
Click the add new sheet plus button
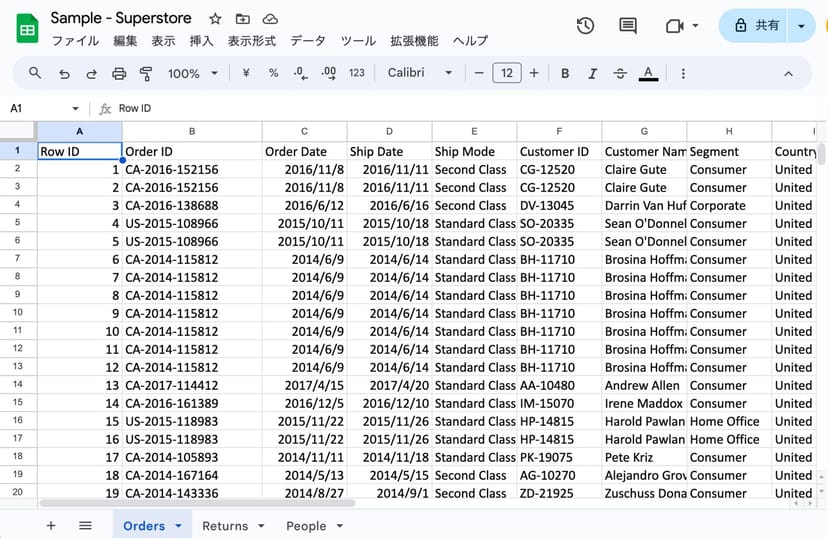[x=51, y=526]
